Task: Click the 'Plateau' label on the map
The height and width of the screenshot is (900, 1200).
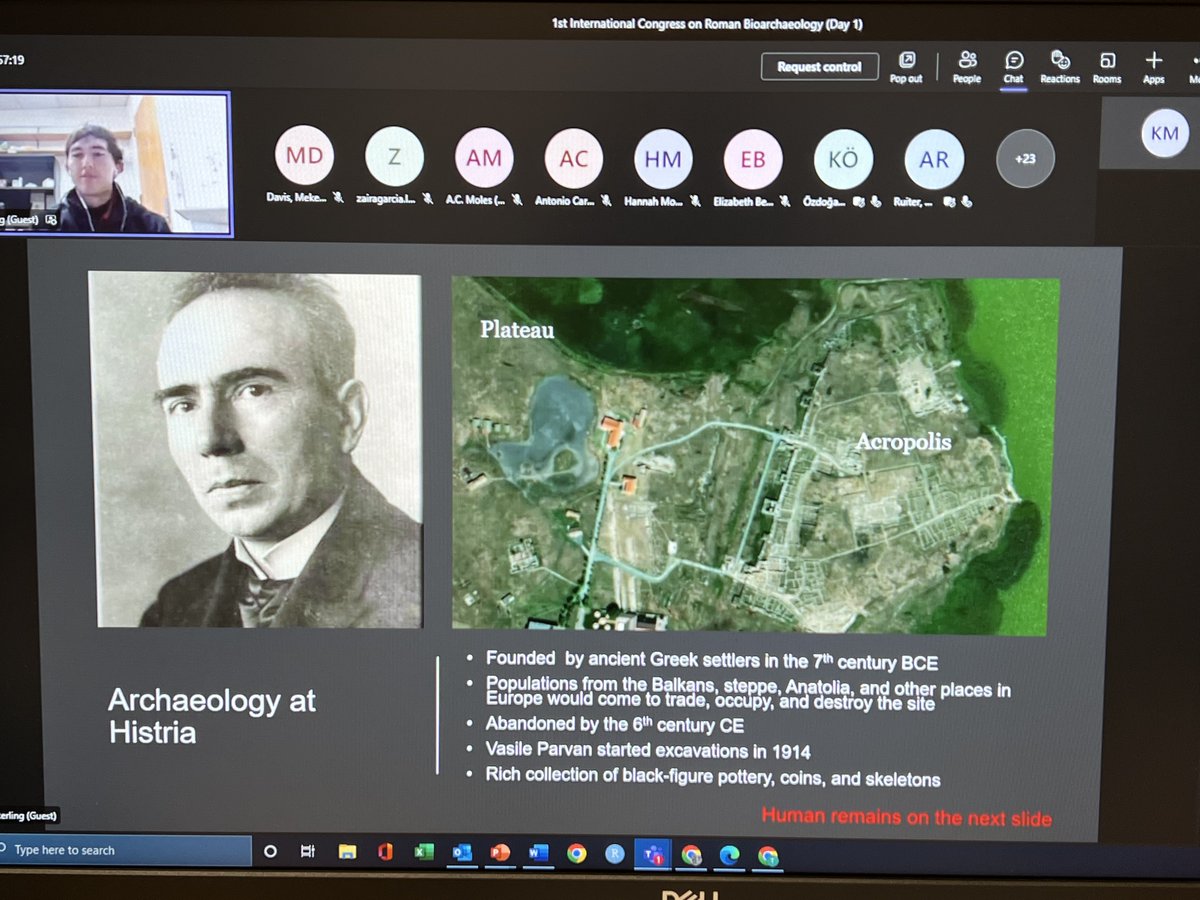Action: point(517,329)
